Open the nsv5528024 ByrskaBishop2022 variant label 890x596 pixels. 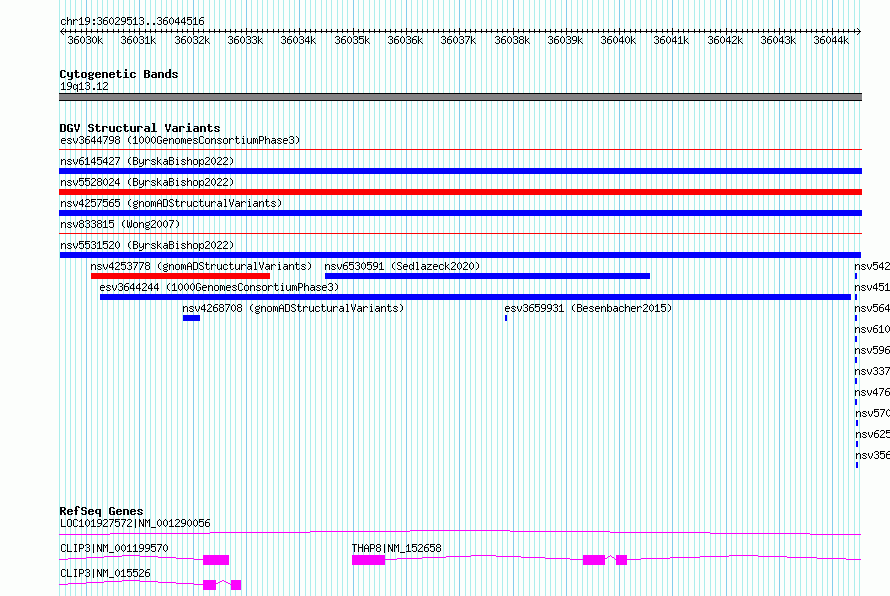(x=147, y=182)
